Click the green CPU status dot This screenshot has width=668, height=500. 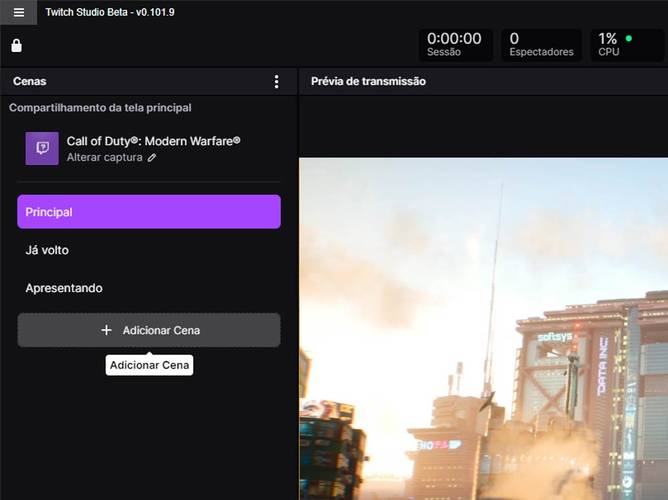coord(628,38)
